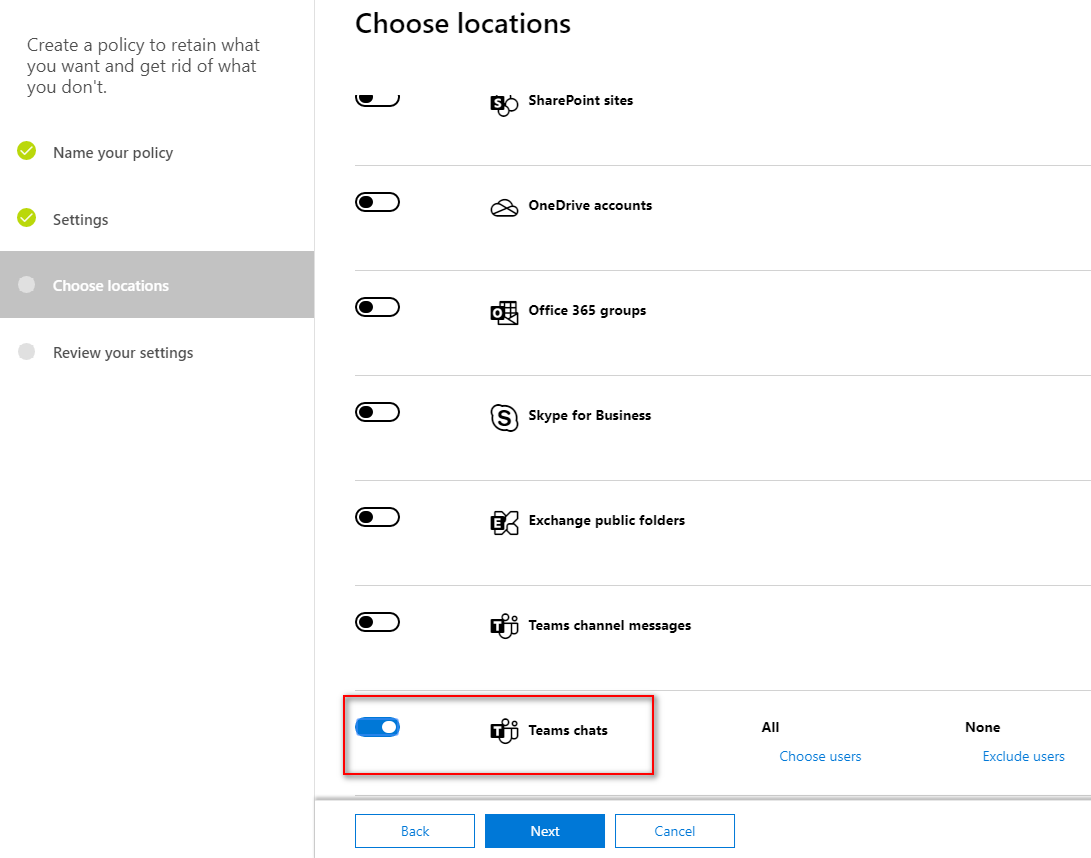
Task: Turn on the Office 365 groups toggle
Action: tap(377, 307)
